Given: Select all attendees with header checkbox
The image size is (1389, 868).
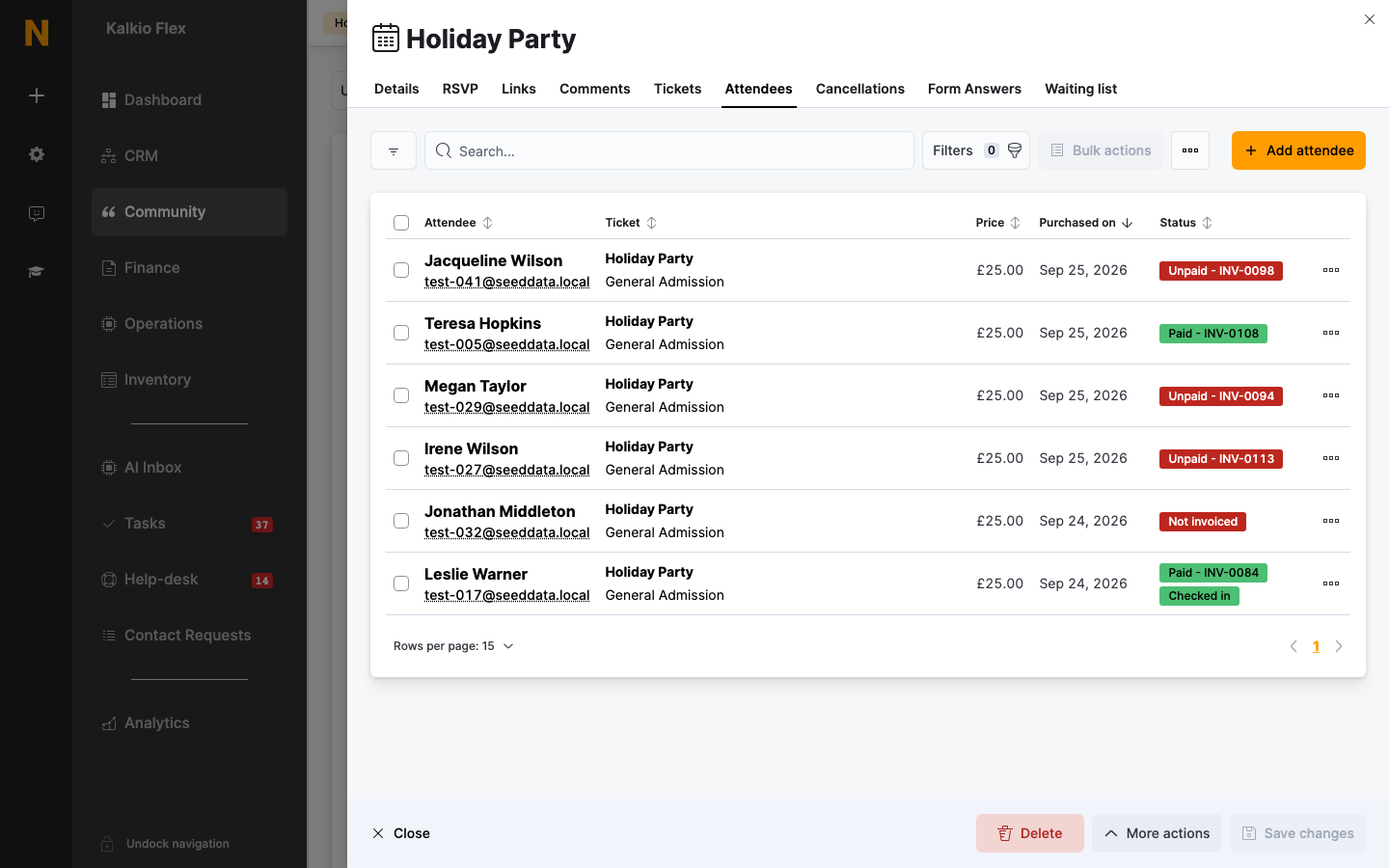Looking at the screenshot, I should [x=401, y=223].
